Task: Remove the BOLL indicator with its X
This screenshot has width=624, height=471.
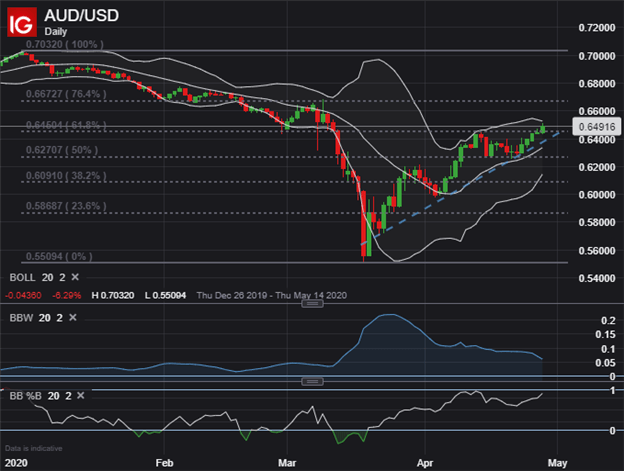Action: (76, 275)
